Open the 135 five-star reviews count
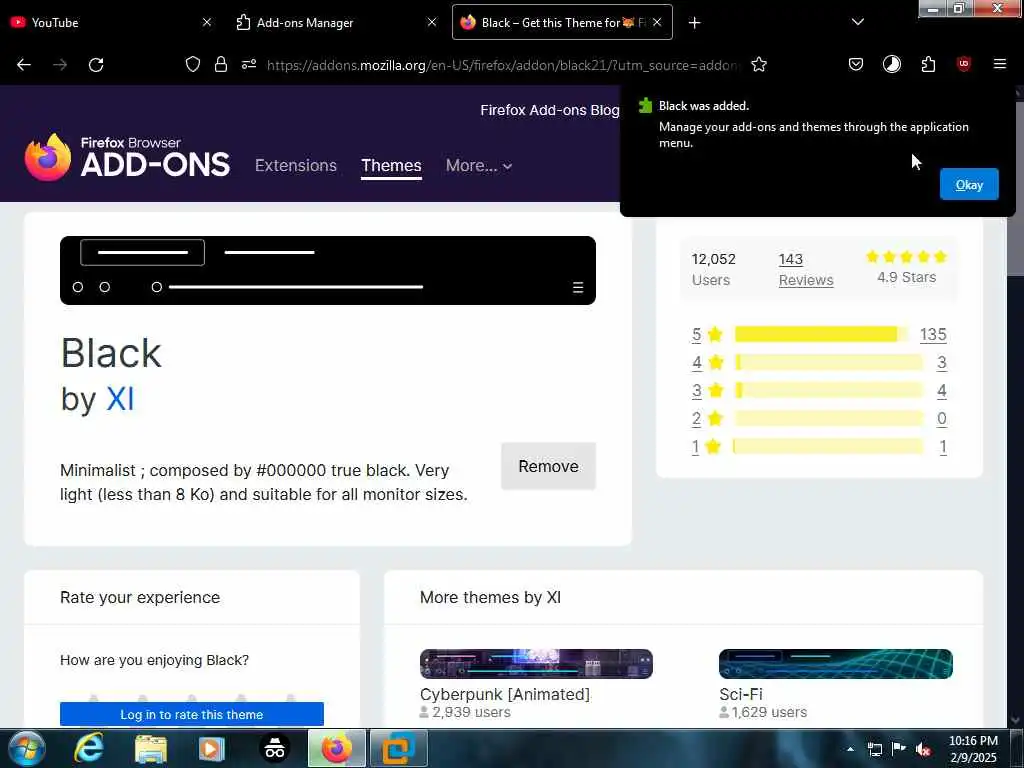The height and width of the screenshot is (768, 1024). [x=933, y=334]
